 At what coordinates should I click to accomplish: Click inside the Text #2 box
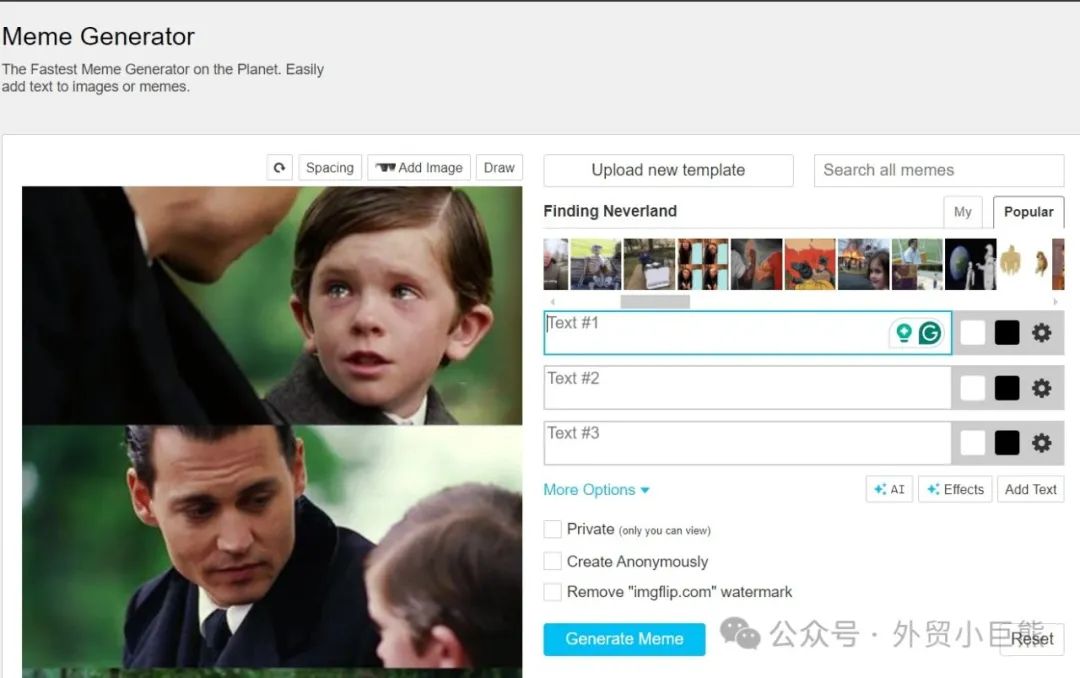click(747, 388)
